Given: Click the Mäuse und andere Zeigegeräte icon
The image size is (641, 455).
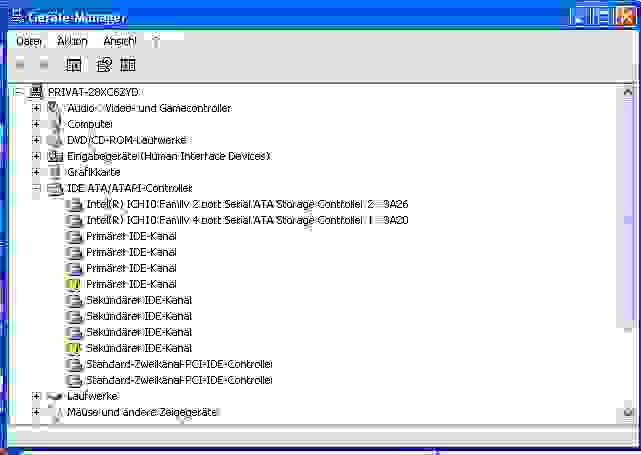Looking at the screenshot, I should tap(55, 412).
